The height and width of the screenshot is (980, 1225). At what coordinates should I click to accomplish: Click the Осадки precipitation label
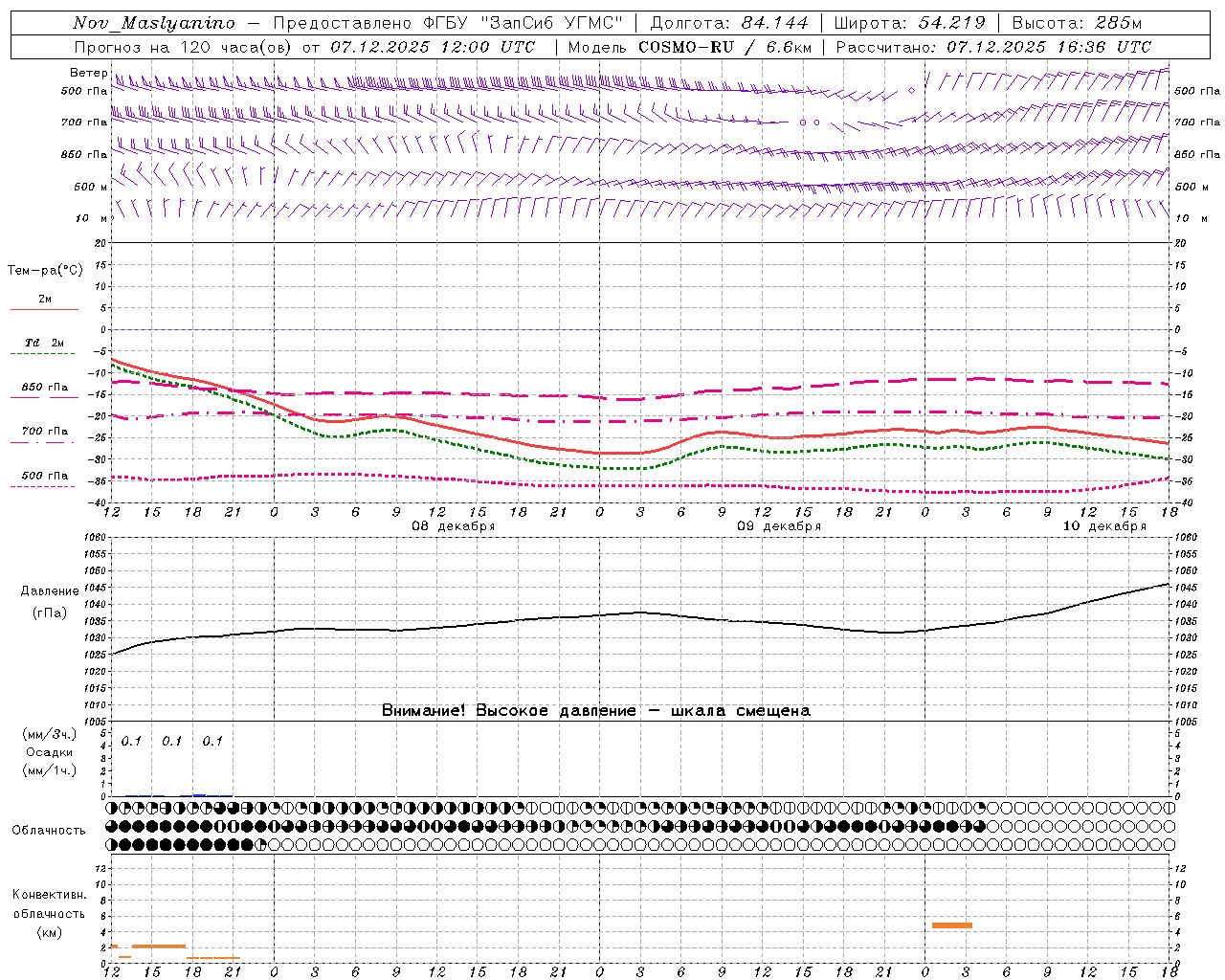[48, 752]
